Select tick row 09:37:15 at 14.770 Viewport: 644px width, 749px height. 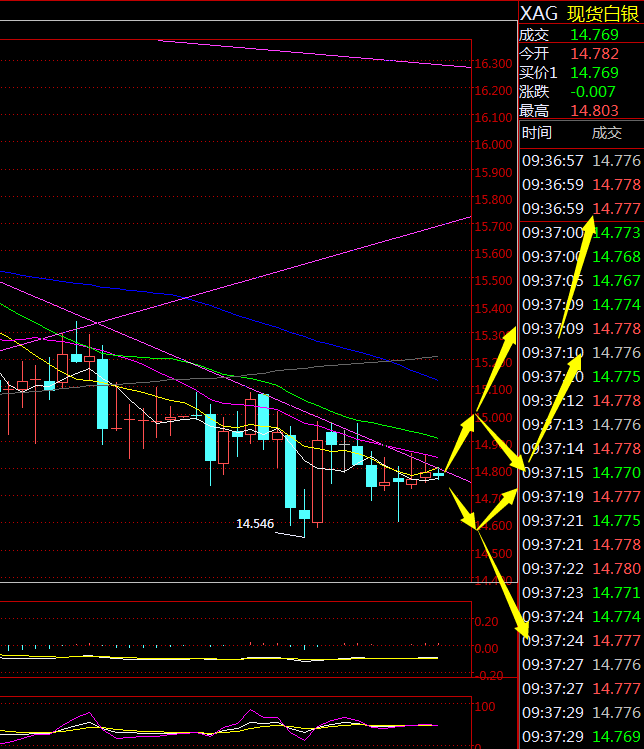[x=581, y=472]
